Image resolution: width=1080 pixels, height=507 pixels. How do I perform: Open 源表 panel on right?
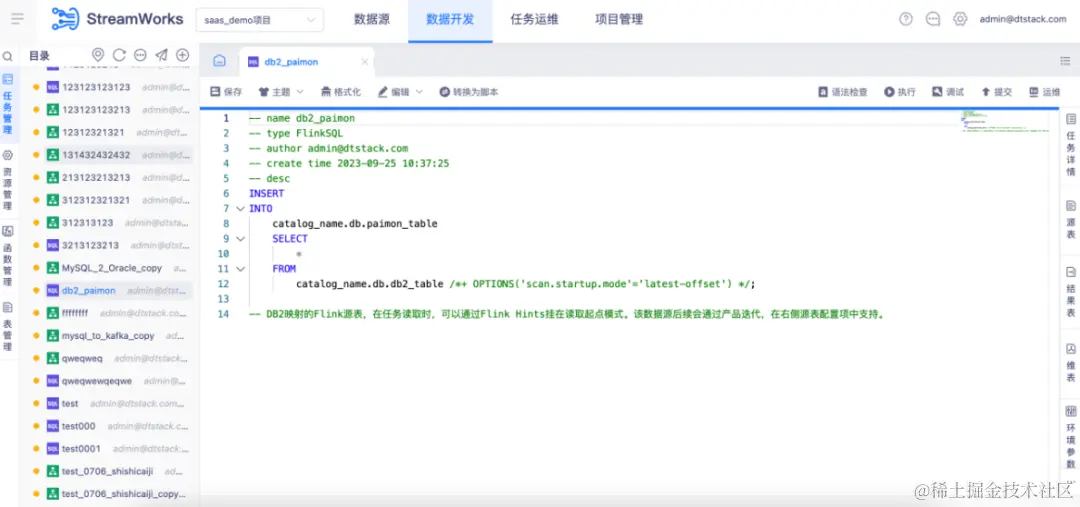click(x=1070, y=220)
